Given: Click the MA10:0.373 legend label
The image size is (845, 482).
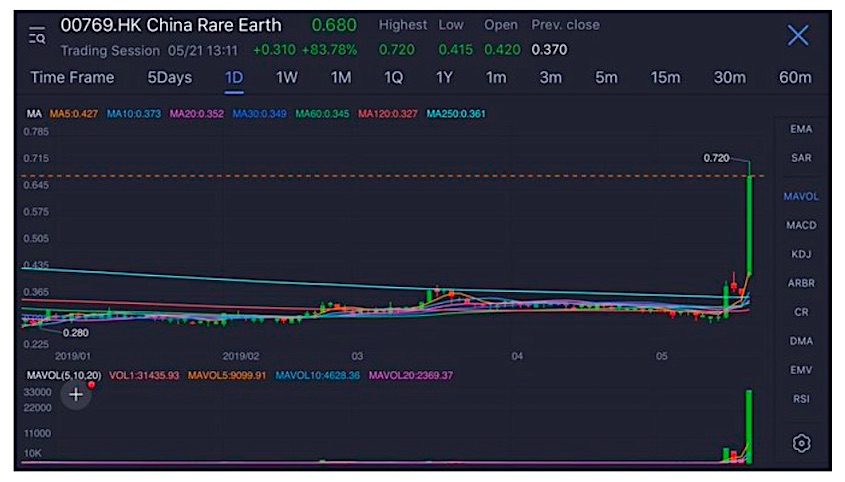Looking at the screenshot, I should tap(134, 114).
